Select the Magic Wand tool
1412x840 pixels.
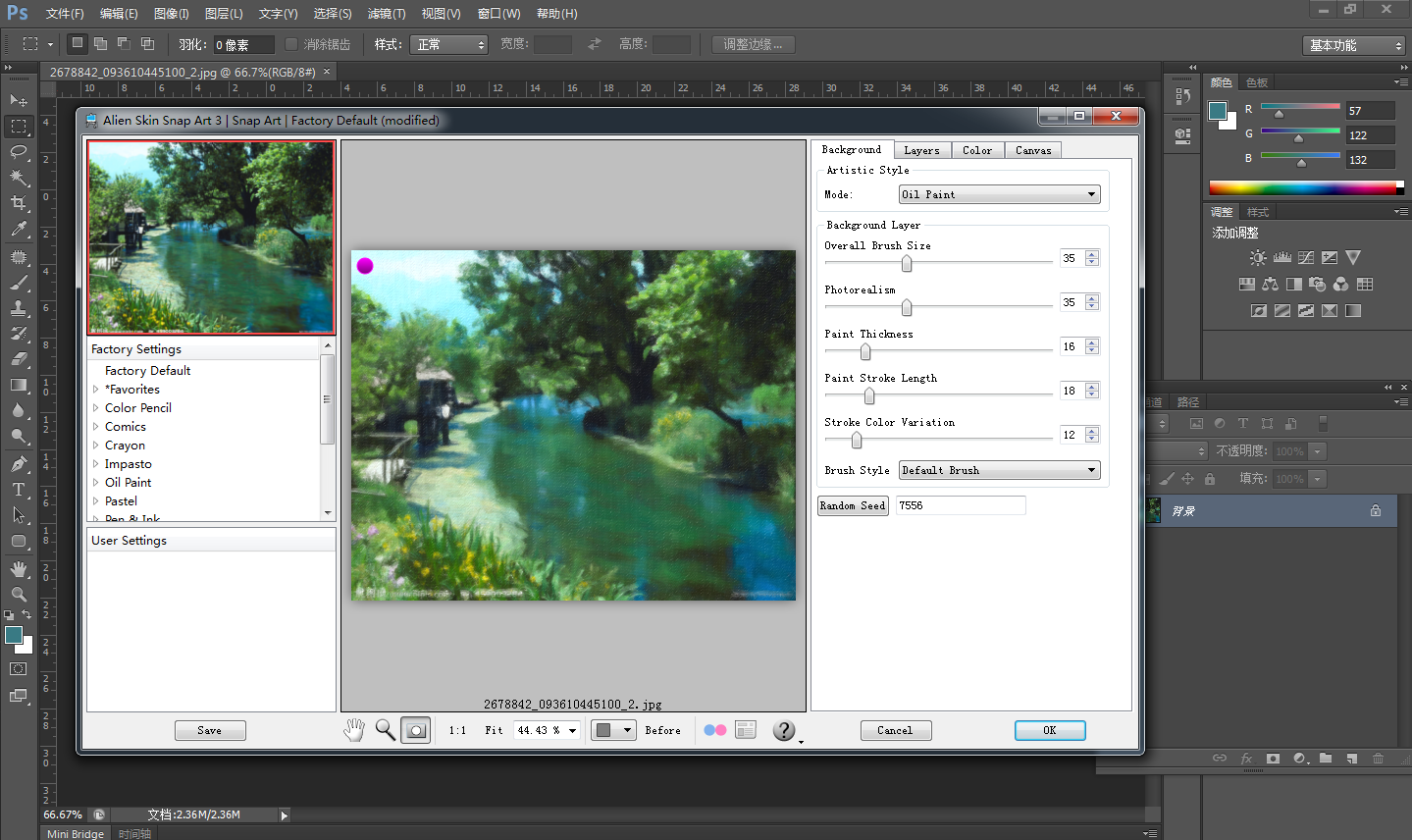19,178
